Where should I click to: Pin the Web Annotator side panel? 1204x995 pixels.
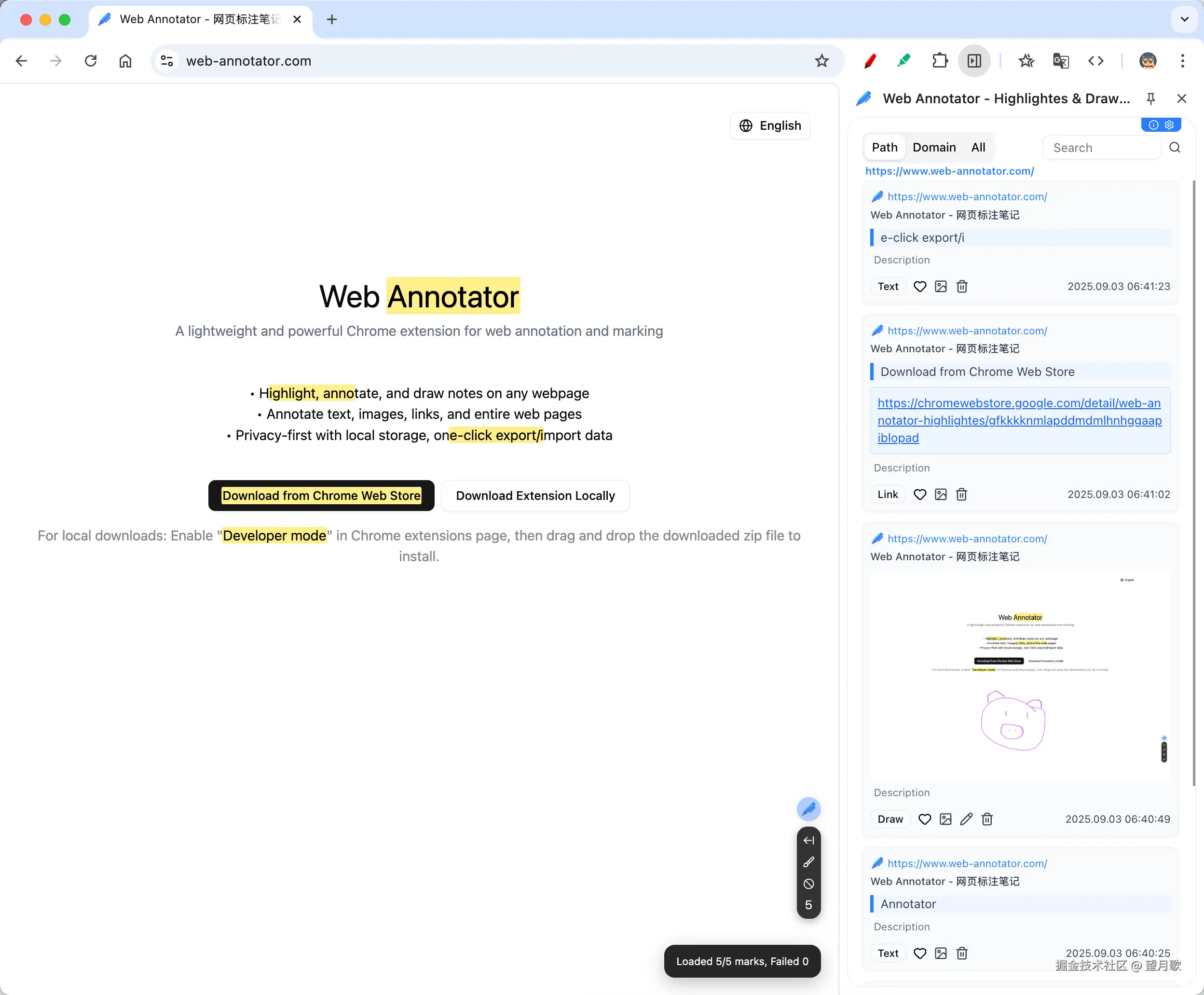click(1150, 98)
